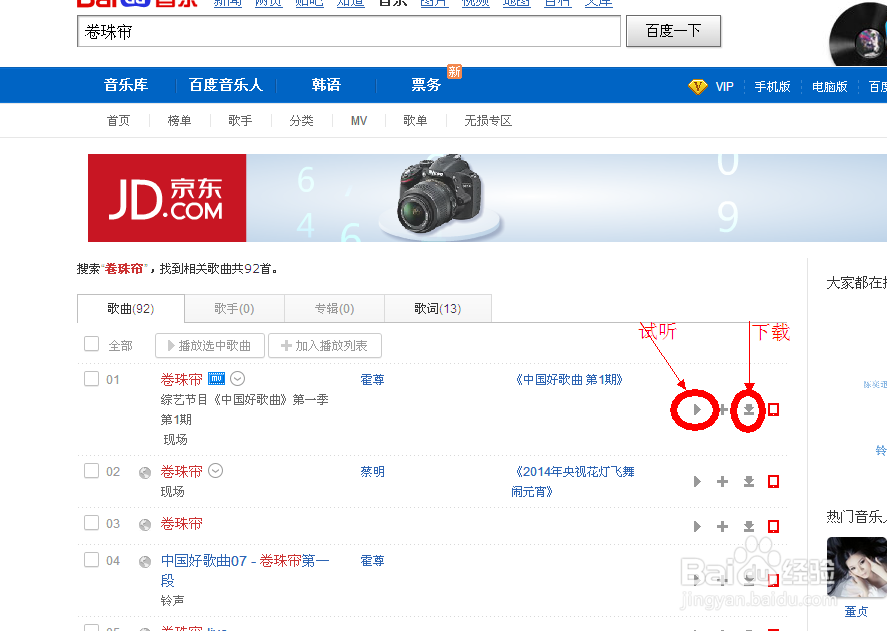Switch to the 歌手(0) tab
The width and height of the screenshot is (887, 631).
(x=234, y=308)
